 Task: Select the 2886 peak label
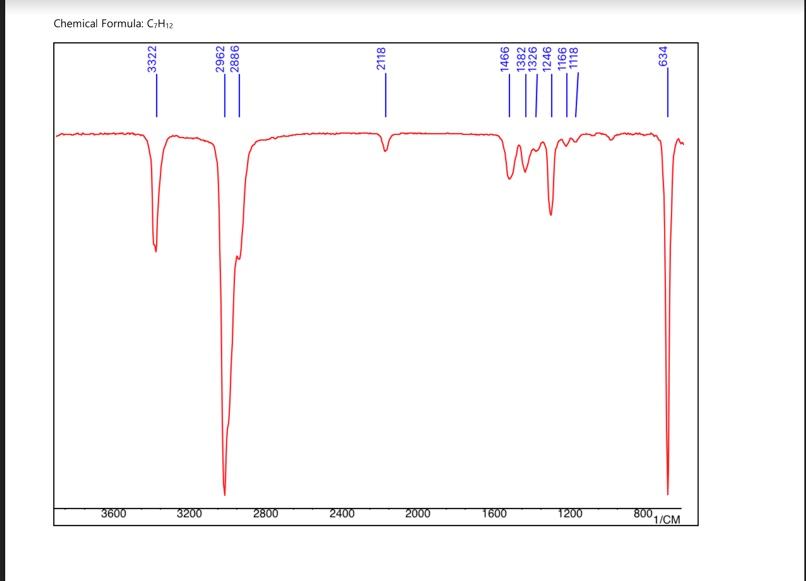coord(234,59)
